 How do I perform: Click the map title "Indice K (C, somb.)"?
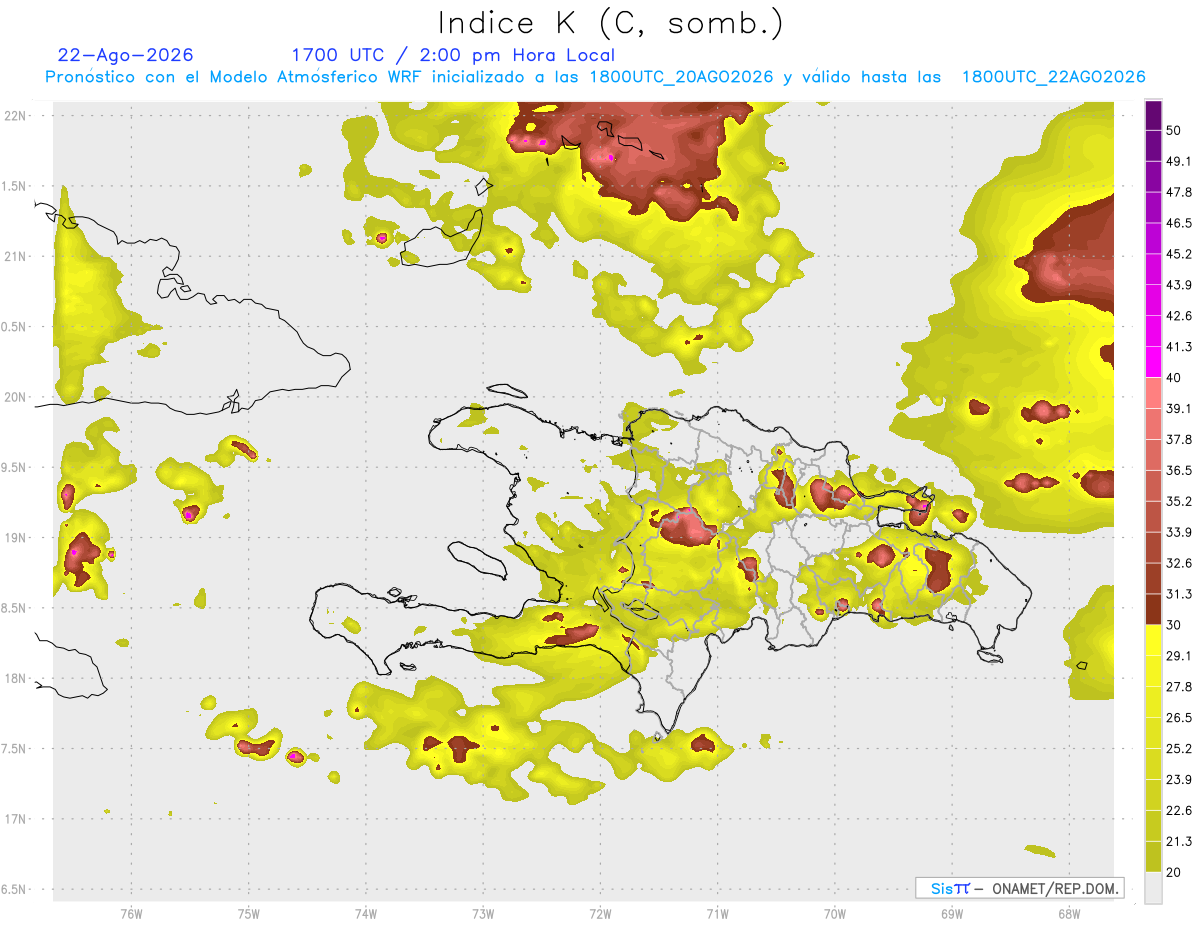[x=610, y=23]
